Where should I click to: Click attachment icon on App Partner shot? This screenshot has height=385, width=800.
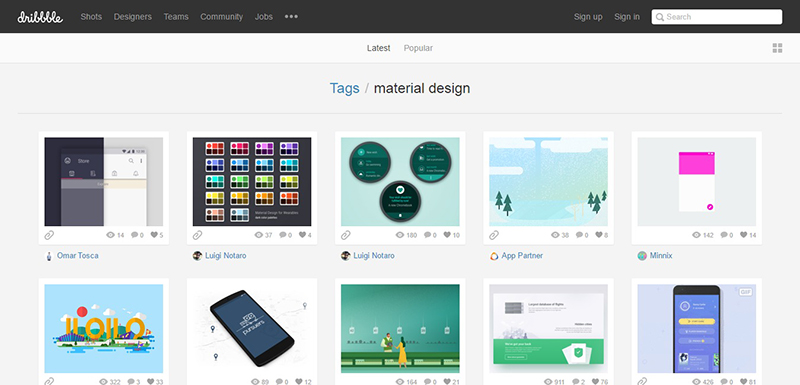click(x=494, y=235)
